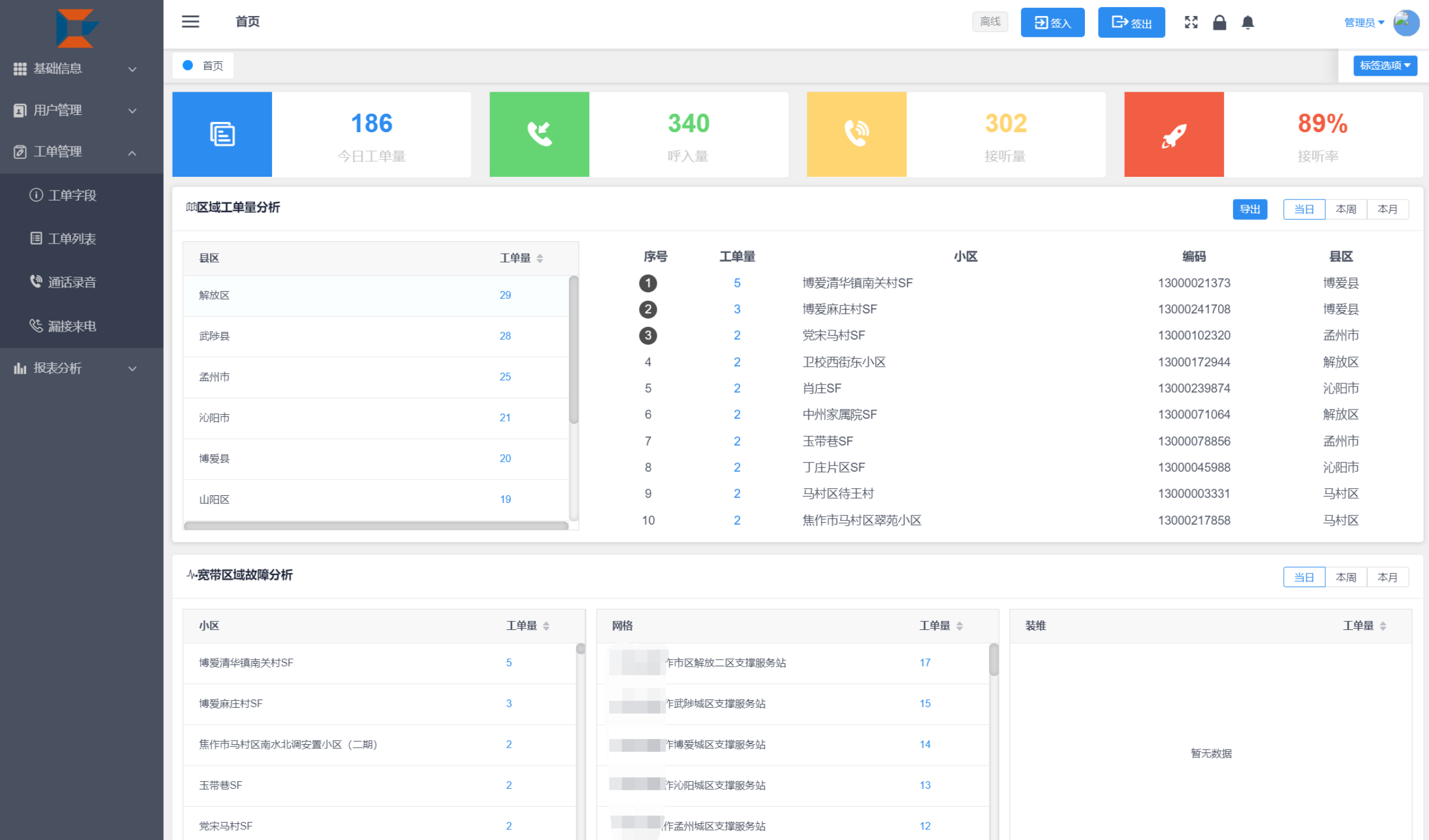Open 工单列表 in the sidebar
The width and height of the screenshot is (1429, 840).
pos(71,239)
